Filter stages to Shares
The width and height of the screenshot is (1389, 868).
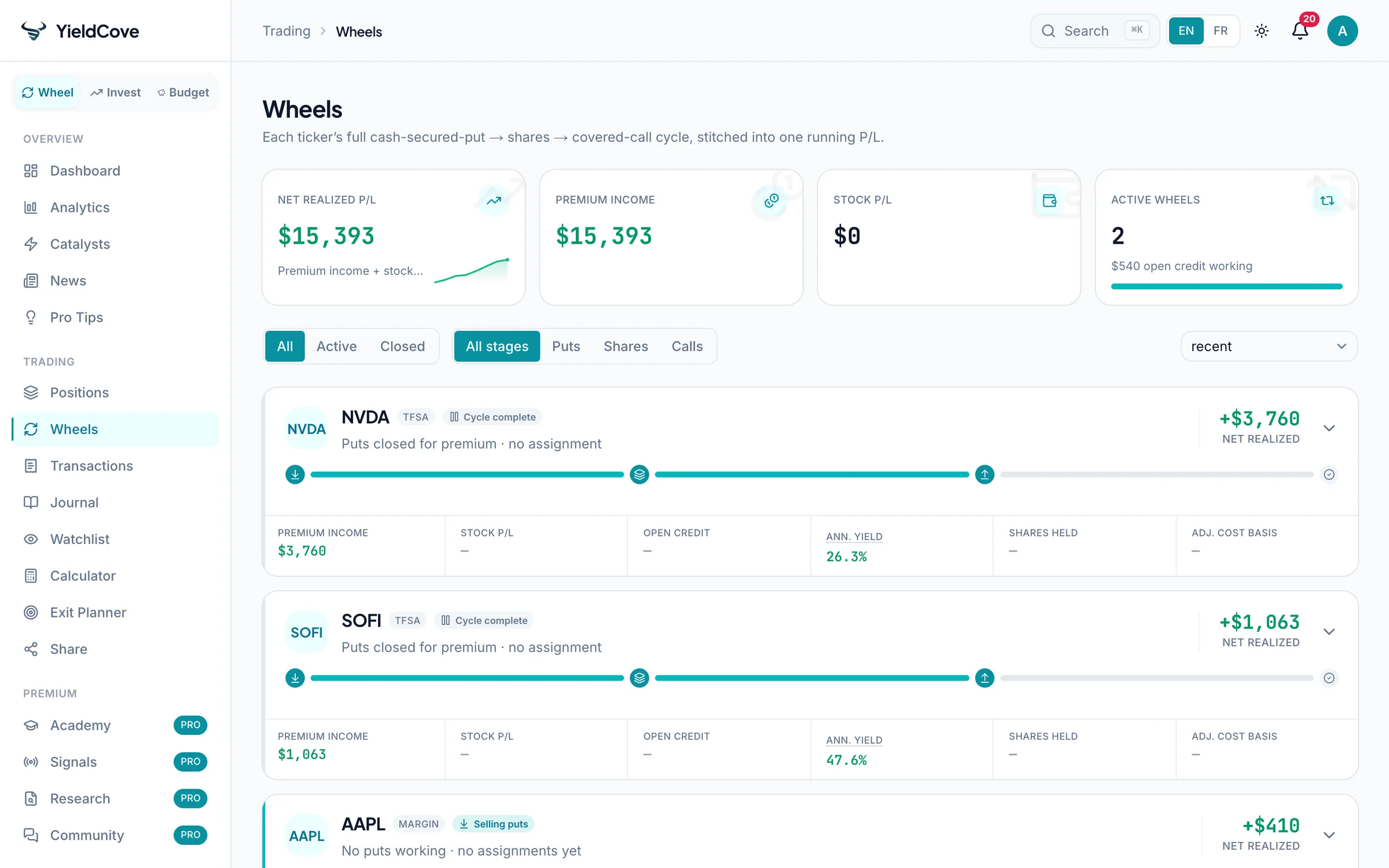(x=626, y=346)
